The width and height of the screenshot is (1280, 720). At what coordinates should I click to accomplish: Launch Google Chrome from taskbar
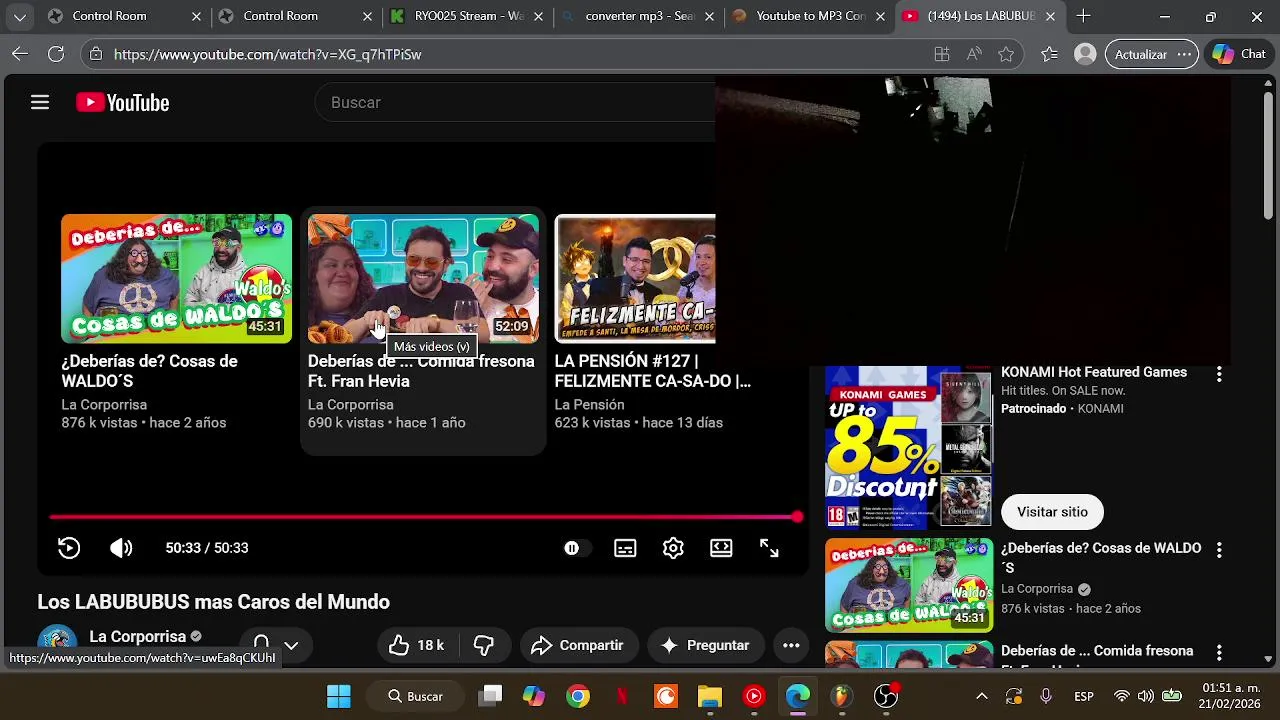[578, 696]
